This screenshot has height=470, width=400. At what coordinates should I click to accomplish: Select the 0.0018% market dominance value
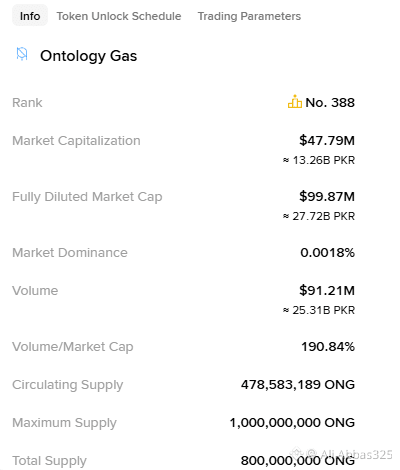(327, 252)
